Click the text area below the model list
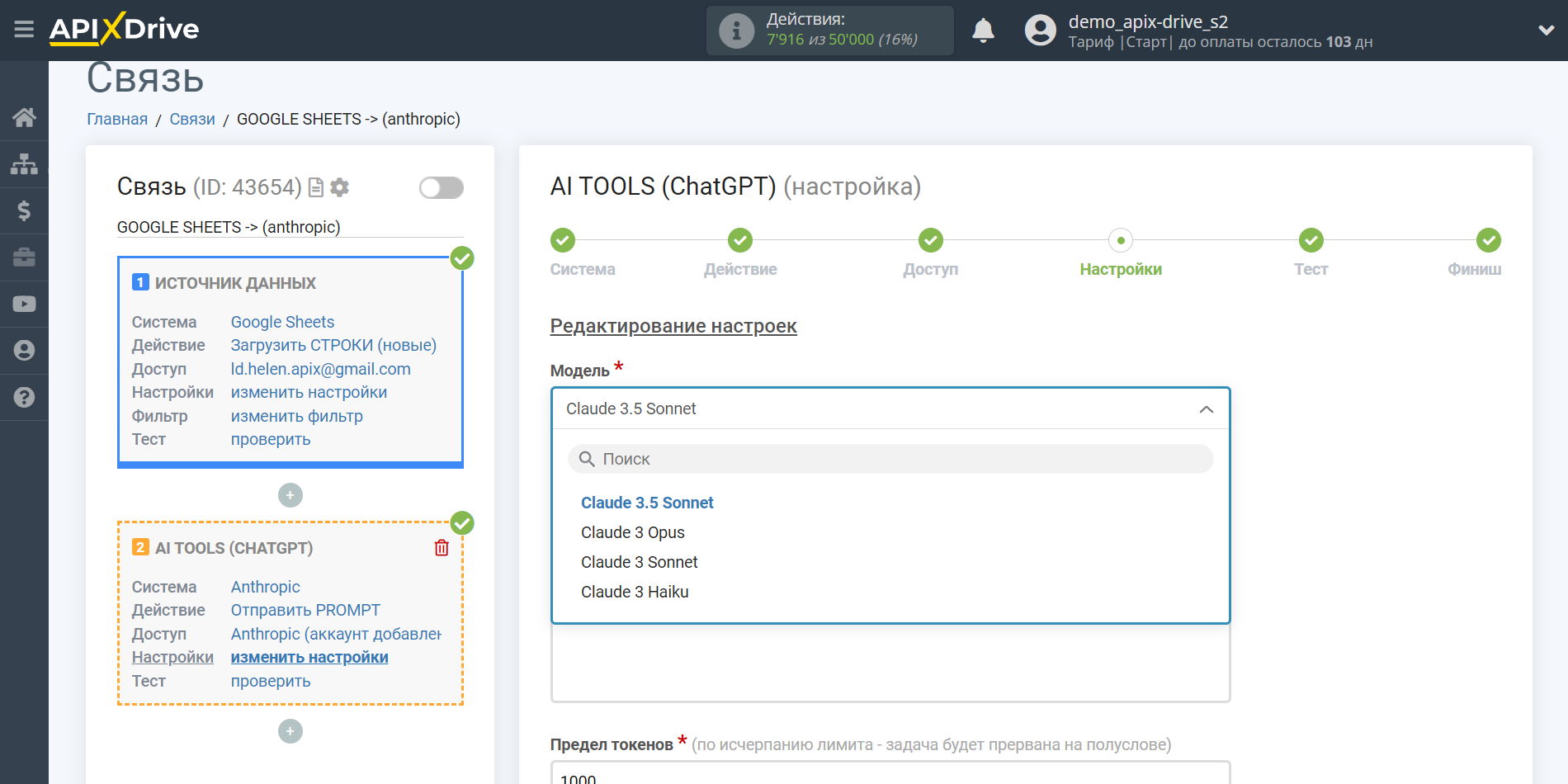 [890, 663]
